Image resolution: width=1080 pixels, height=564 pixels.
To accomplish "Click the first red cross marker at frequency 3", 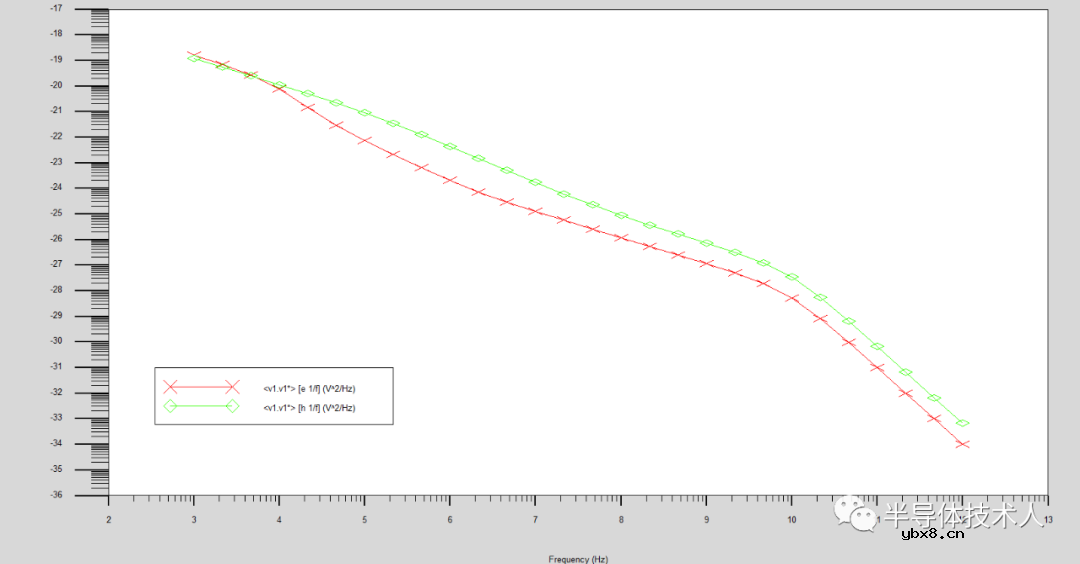I will [194, 54].
